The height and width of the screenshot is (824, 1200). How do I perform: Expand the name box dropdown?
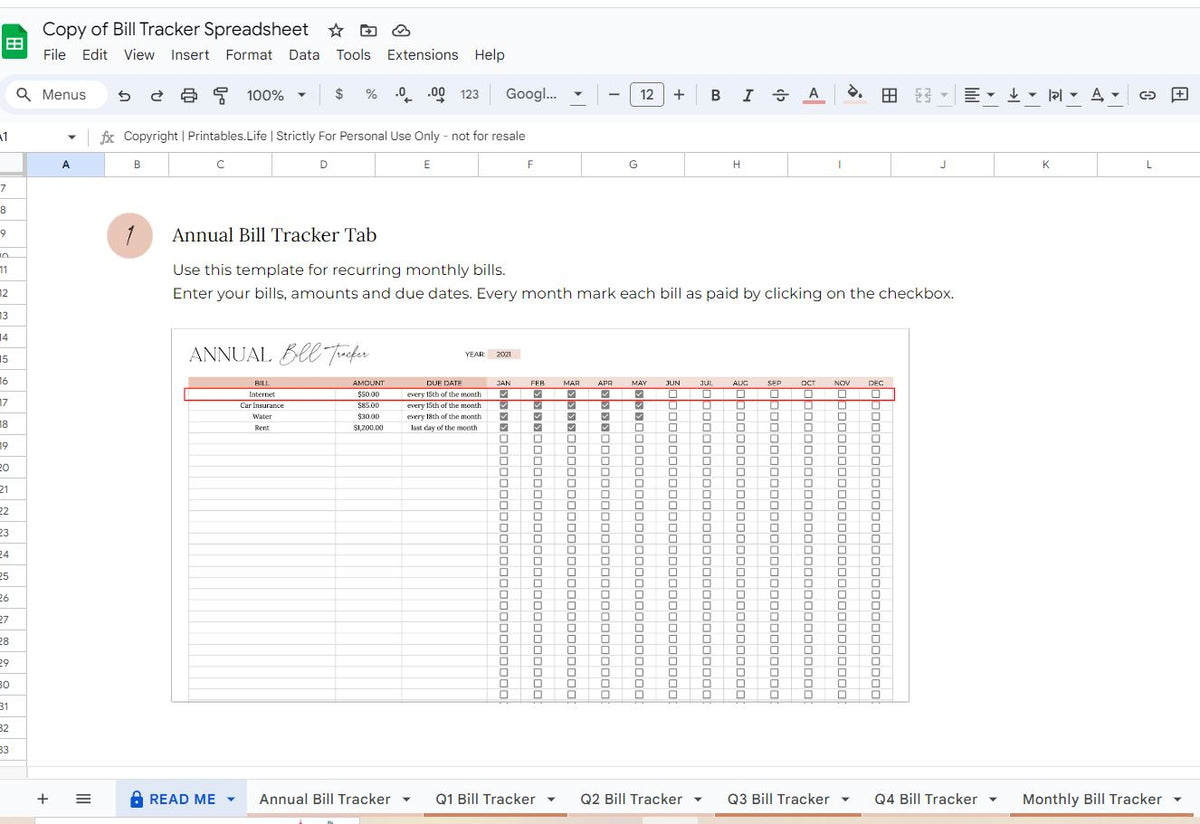coord(72,137)
